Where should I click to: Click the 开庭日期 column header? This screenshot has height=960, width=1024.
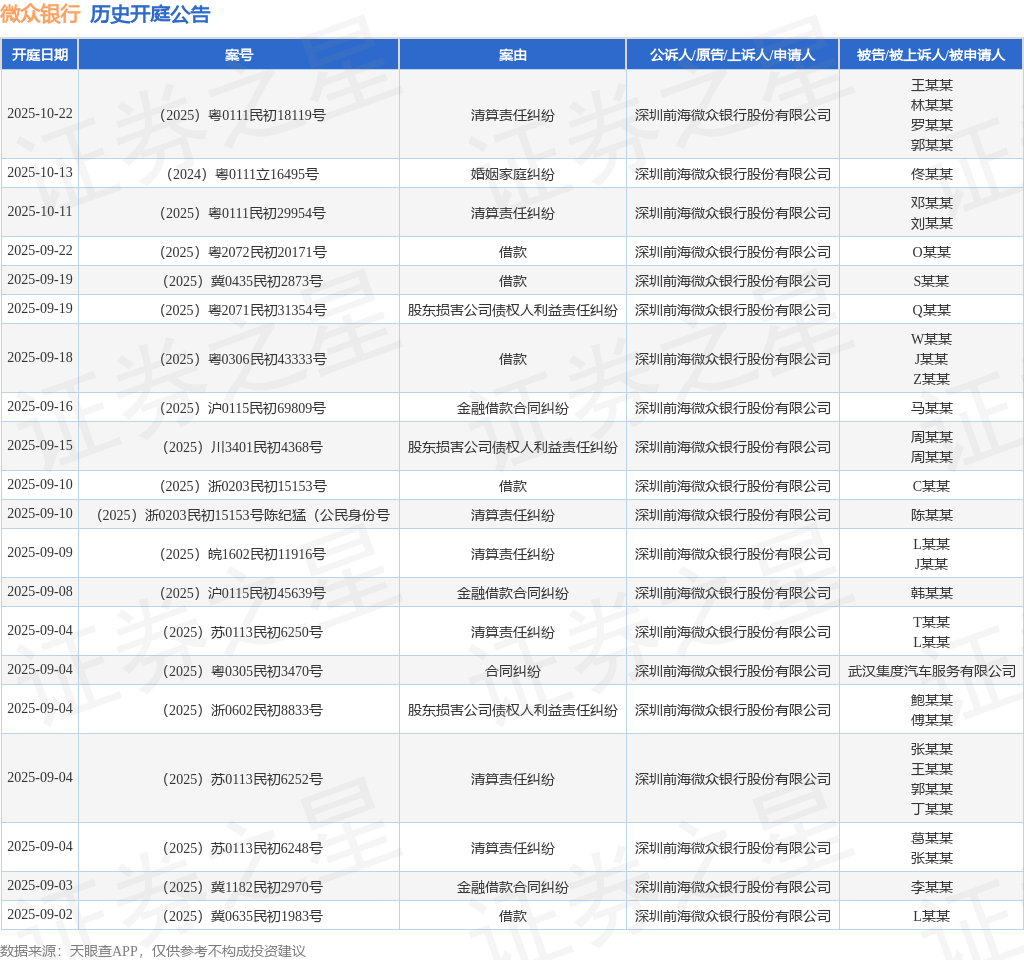[x=40, y=55]
